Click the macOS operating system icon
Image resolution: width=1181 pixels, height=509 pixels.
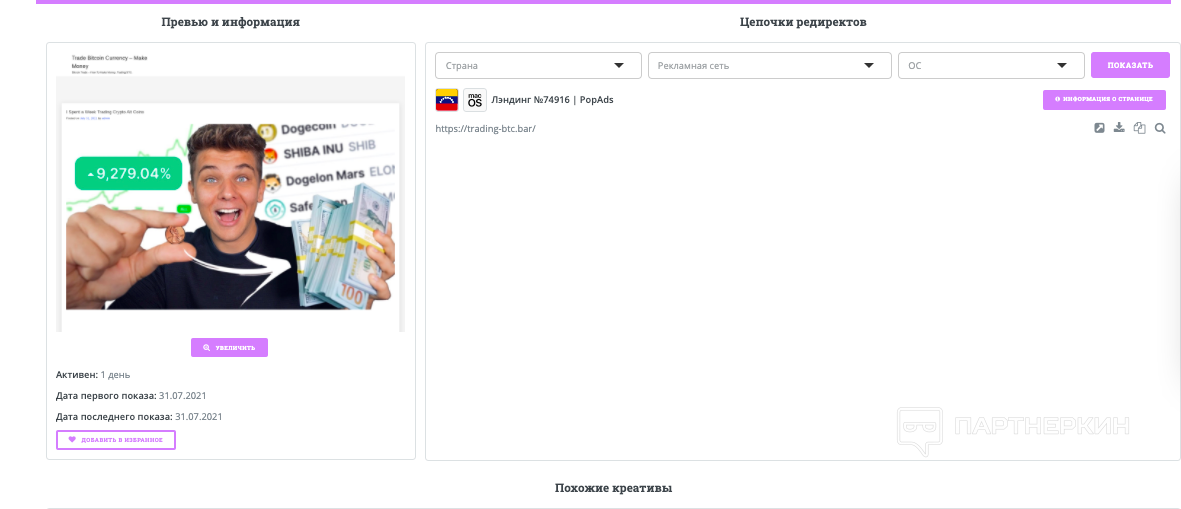(475, 99)
